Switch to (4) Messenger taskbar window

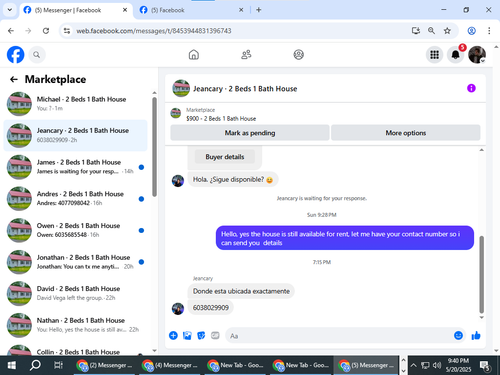pyautogui.click(x=170, y=365)
